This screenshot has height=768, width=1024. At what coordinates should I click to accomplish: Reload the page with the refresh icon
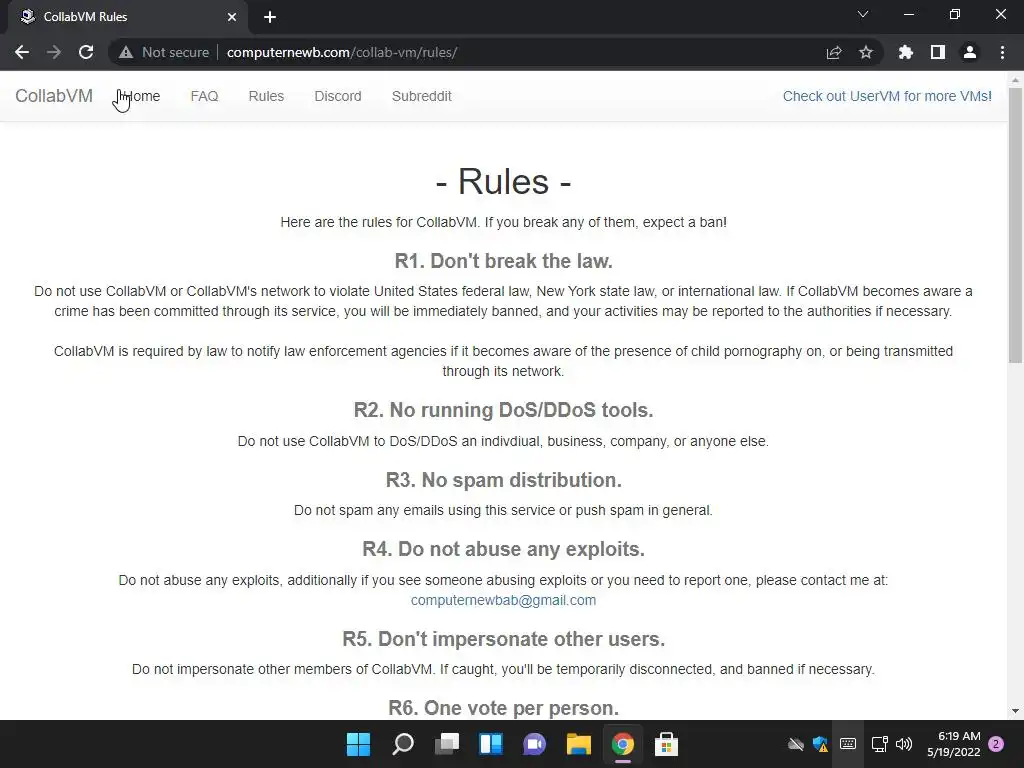86,52
